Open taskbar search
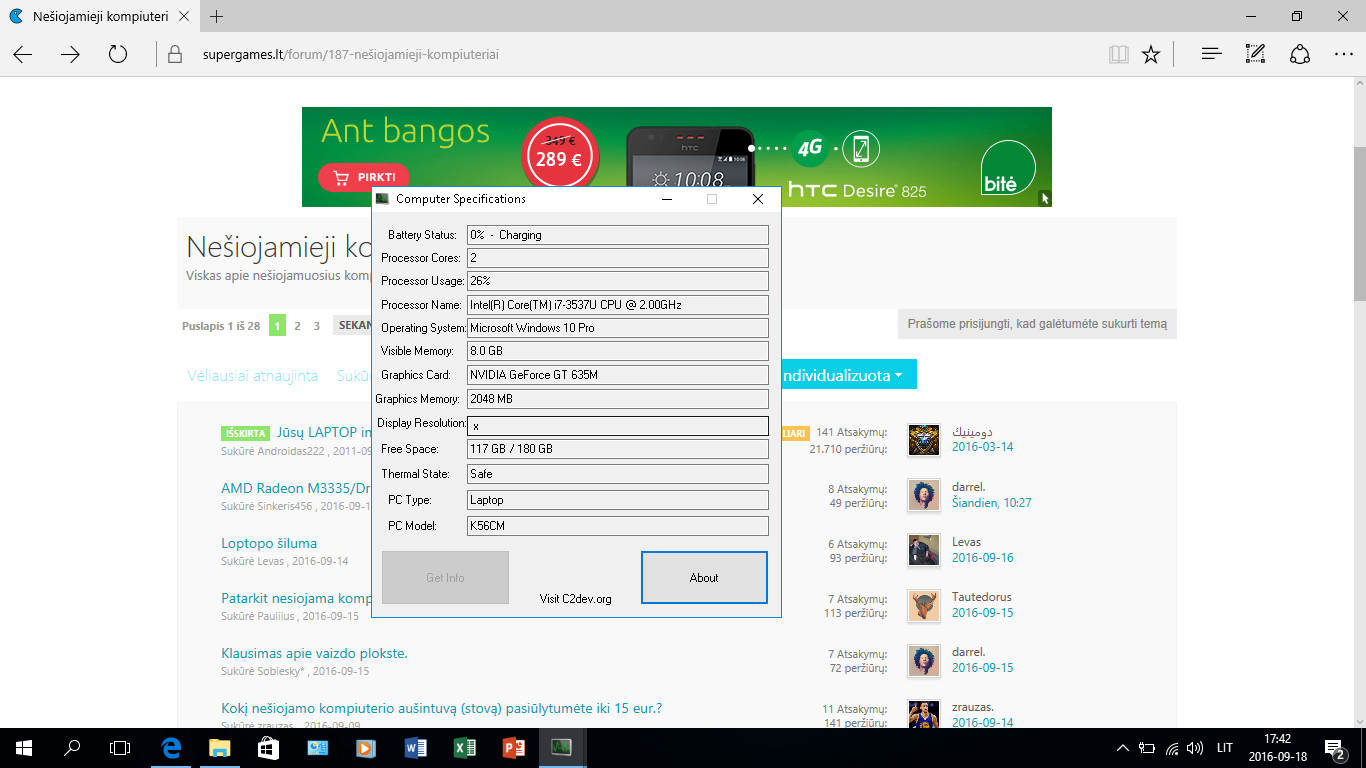Screen dimensions: 1366x768 pos(72,747)
